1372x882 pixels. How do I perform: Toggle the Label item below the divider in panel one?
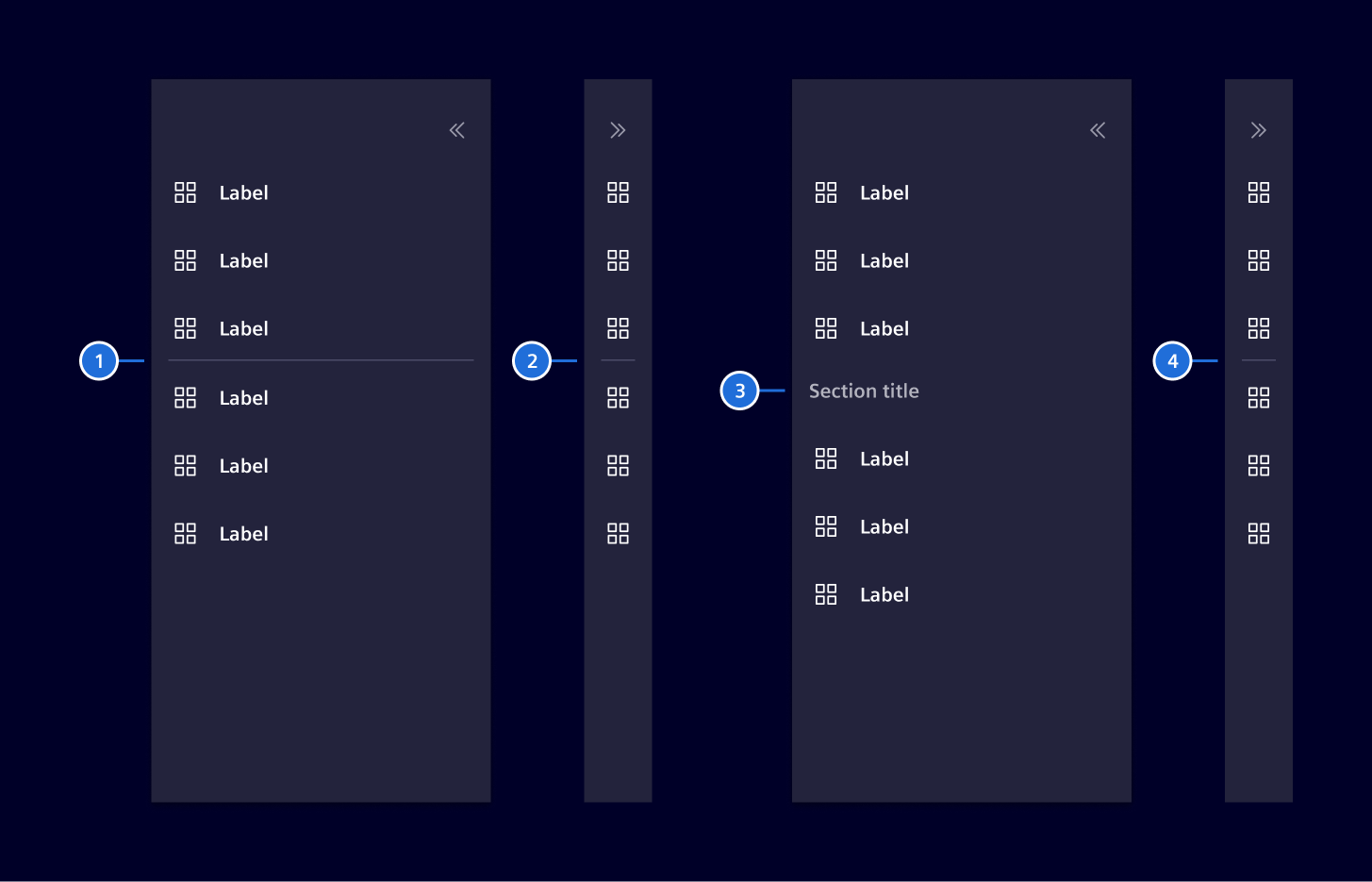click(243, 397)
